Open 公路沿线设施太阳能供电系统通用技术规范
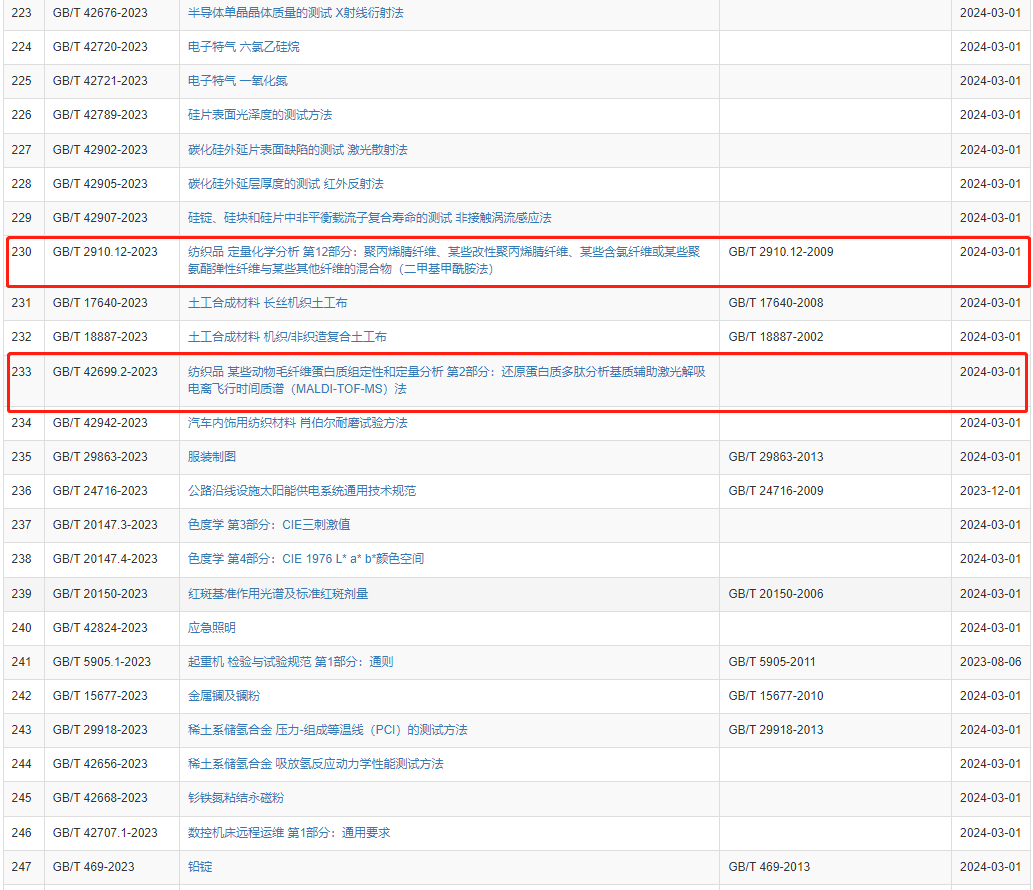 [302, 491]
